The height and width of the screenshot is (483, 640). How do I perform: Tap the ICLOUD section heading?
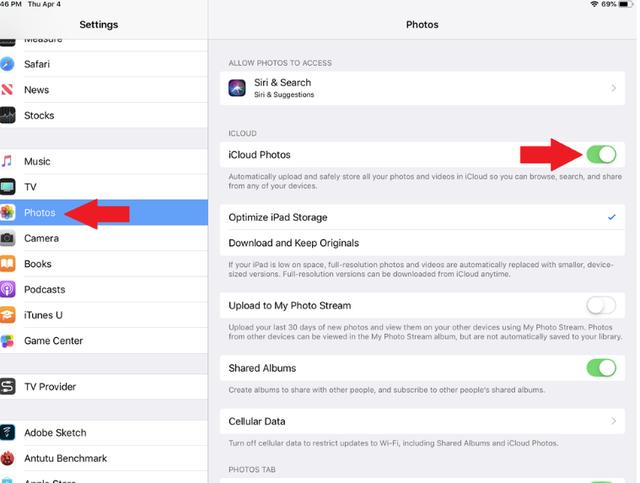pos(242,133)
